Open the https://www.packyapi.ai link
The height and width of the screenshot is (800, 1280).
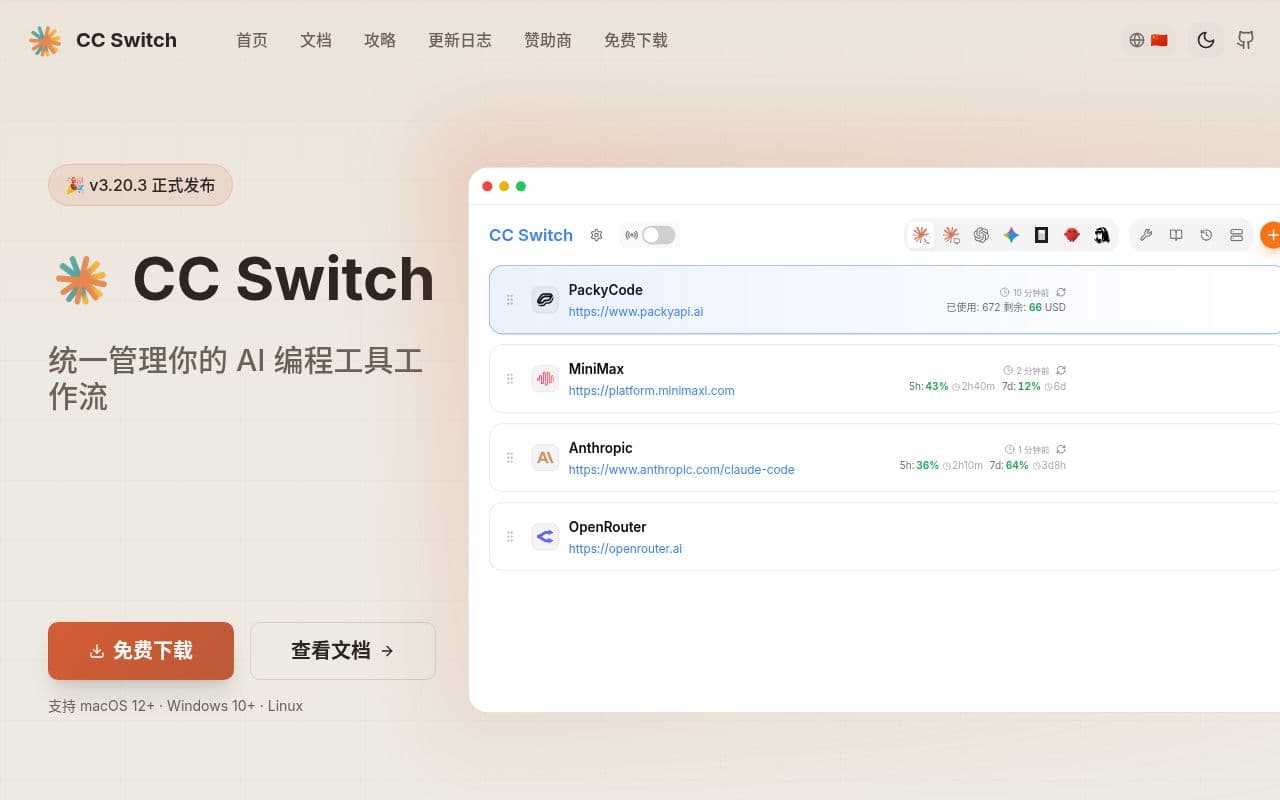click(x=636, y=312)
